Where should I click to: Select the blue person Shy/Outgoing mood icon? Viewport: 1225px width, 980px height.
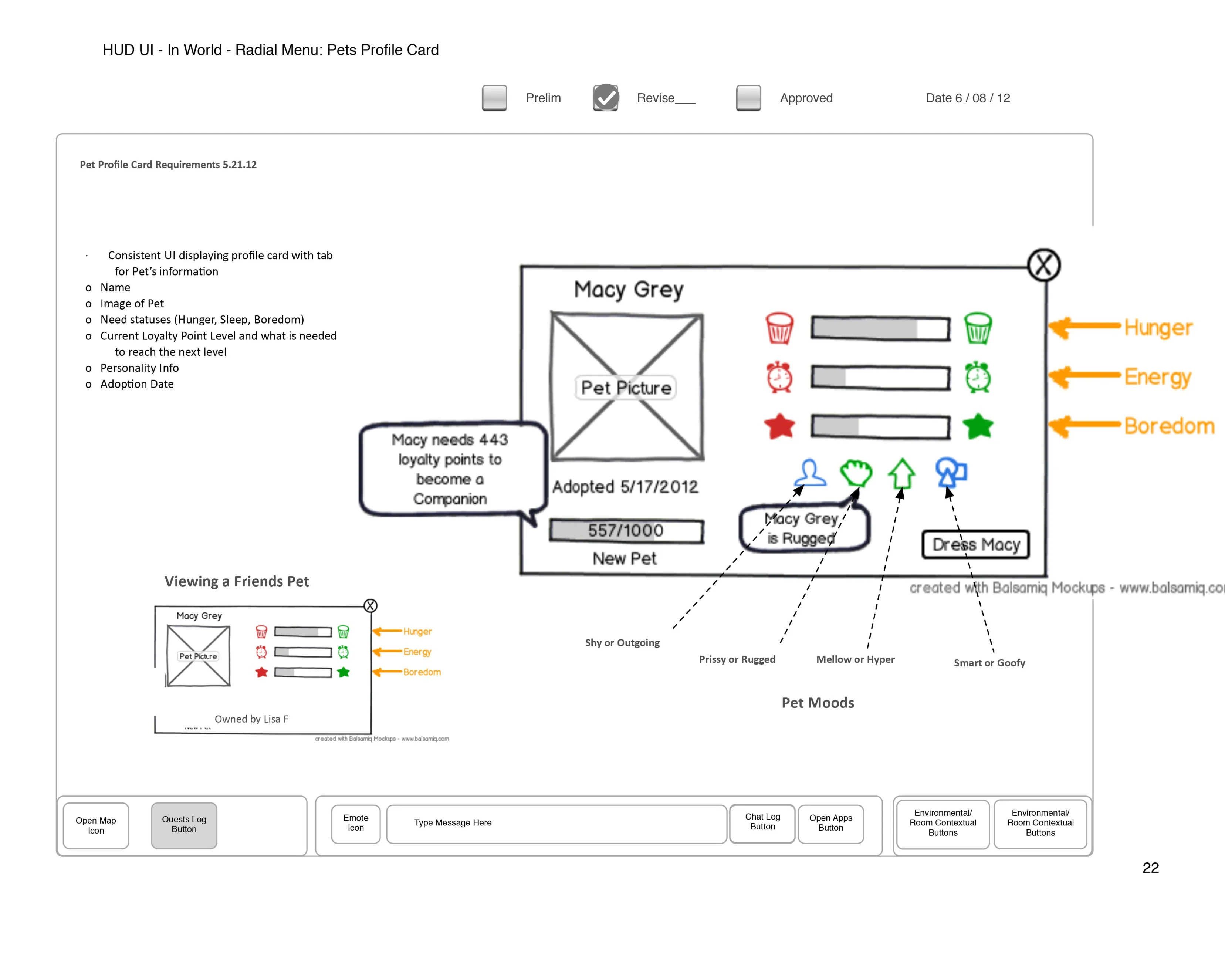tap(810, 473)
